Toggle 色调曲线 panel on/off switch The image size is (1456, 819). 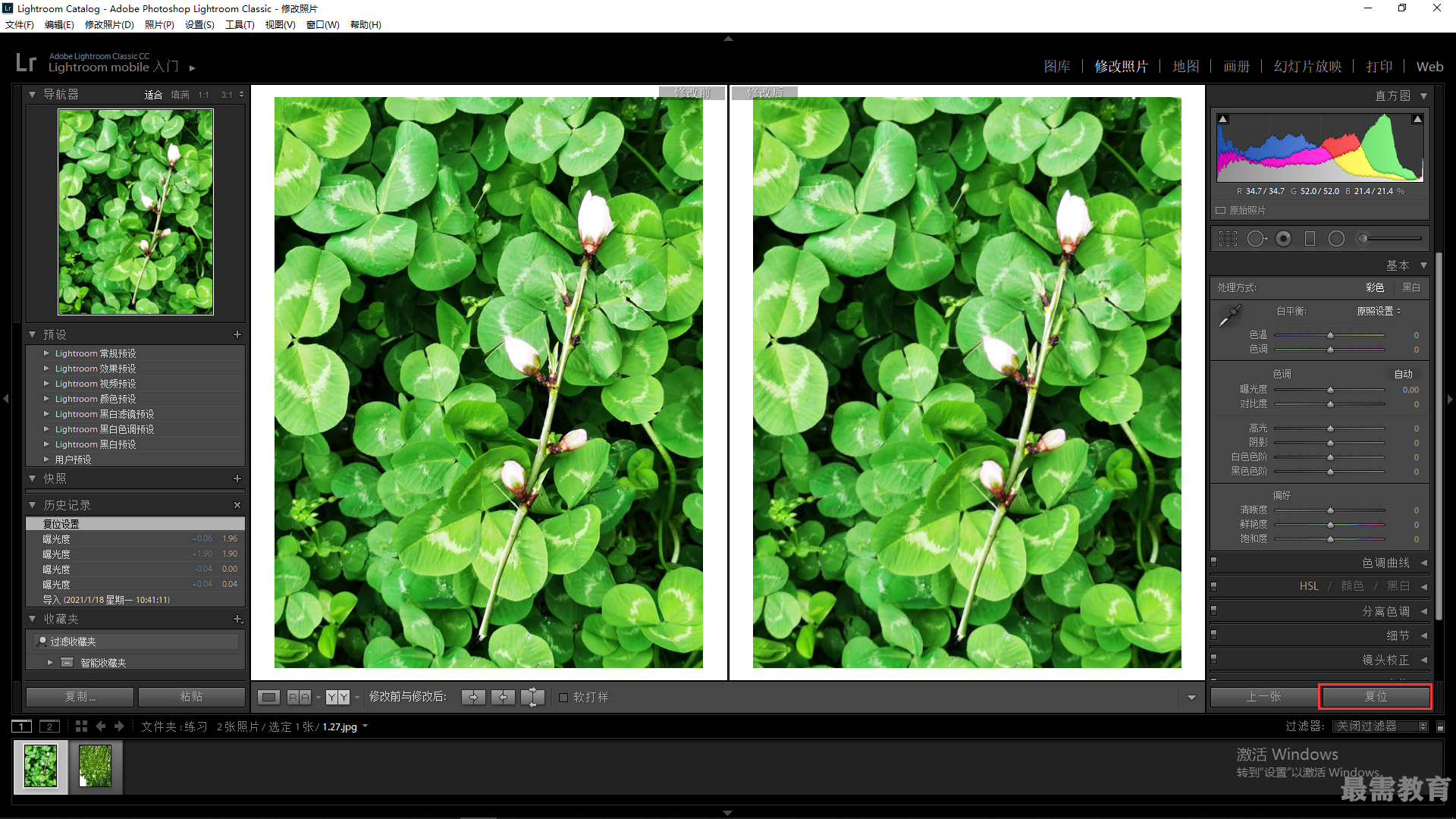[x=1214, y=563]
